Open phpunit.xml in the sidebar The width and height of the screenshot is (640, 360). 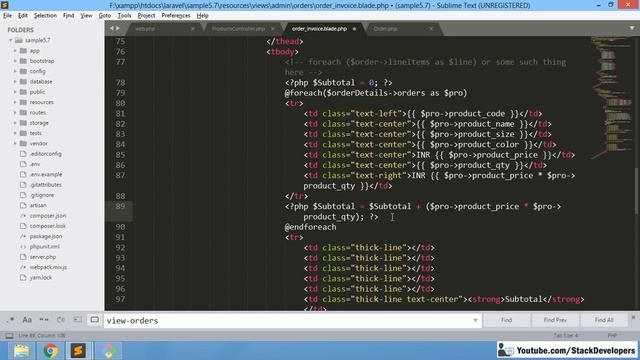pyautogui.click(x=44, y=247)
